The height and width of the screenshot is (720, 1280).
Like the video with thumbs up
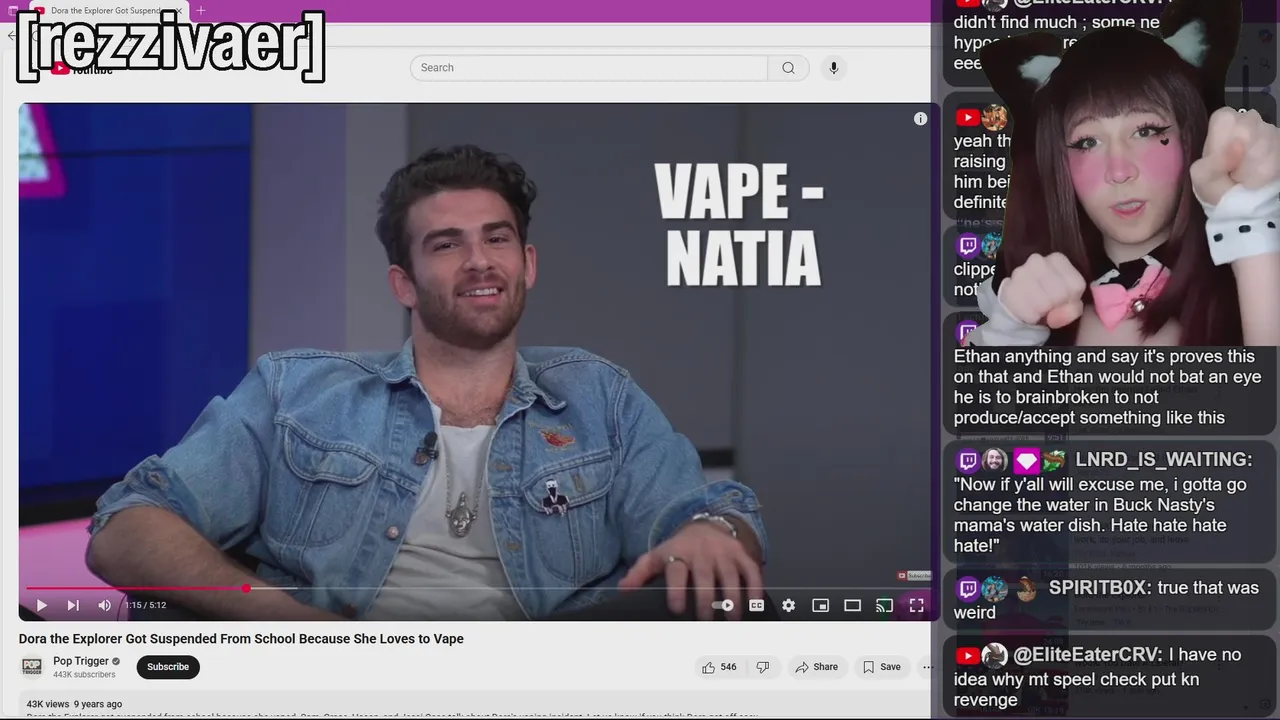tap(719, 667)
